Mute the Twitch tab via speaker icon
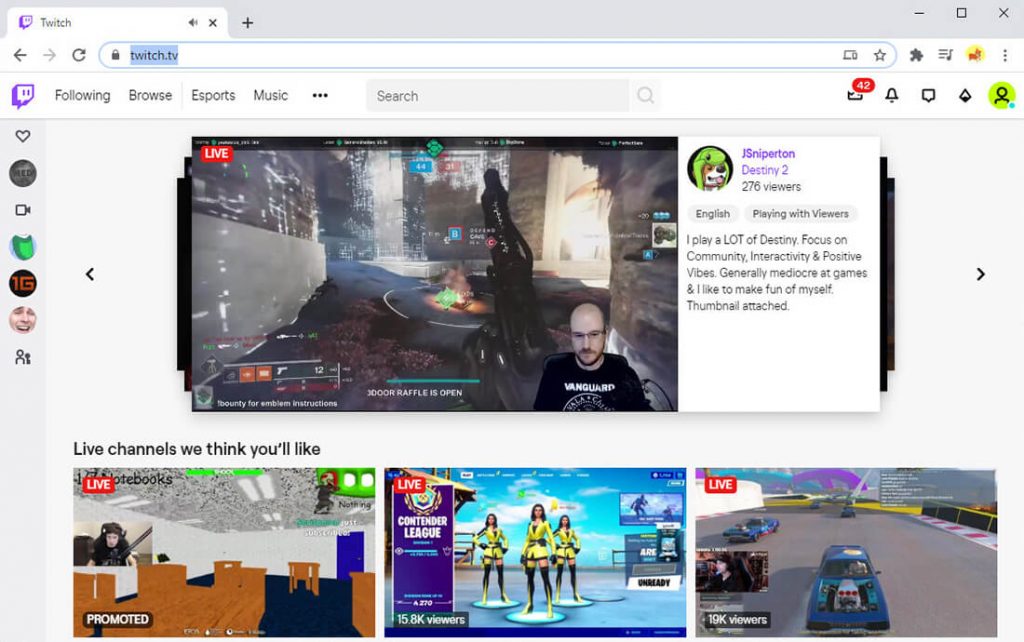The image size is (1024, 642). coord(193,22)
